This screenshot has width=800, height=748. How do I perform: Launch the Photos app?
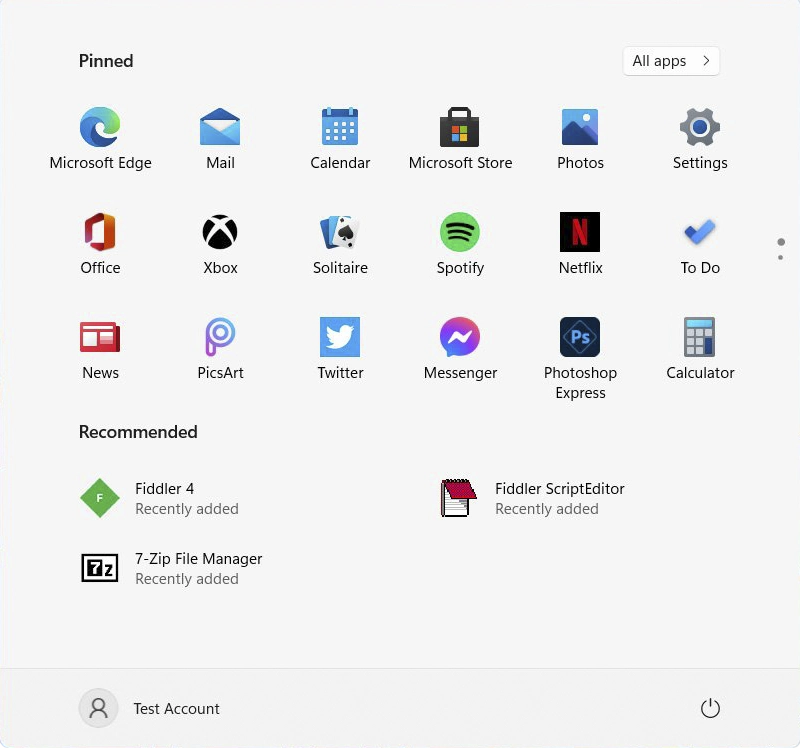(x=580, y=128)
